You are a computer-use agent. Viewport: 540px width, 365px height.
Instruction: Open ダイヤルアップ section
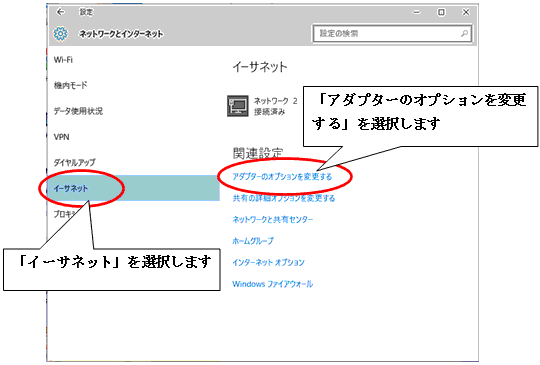pyautogui.click(x=74, y=163)
